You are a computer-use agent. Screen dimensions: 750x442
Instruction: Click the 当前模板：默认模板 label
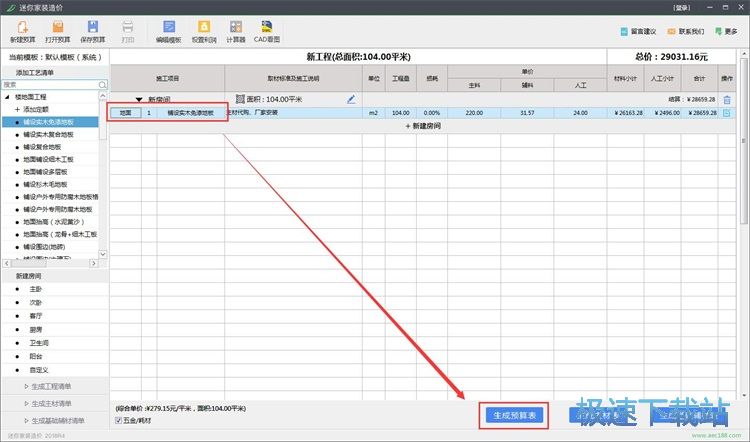pyautogui.click(x=55, y=57)
